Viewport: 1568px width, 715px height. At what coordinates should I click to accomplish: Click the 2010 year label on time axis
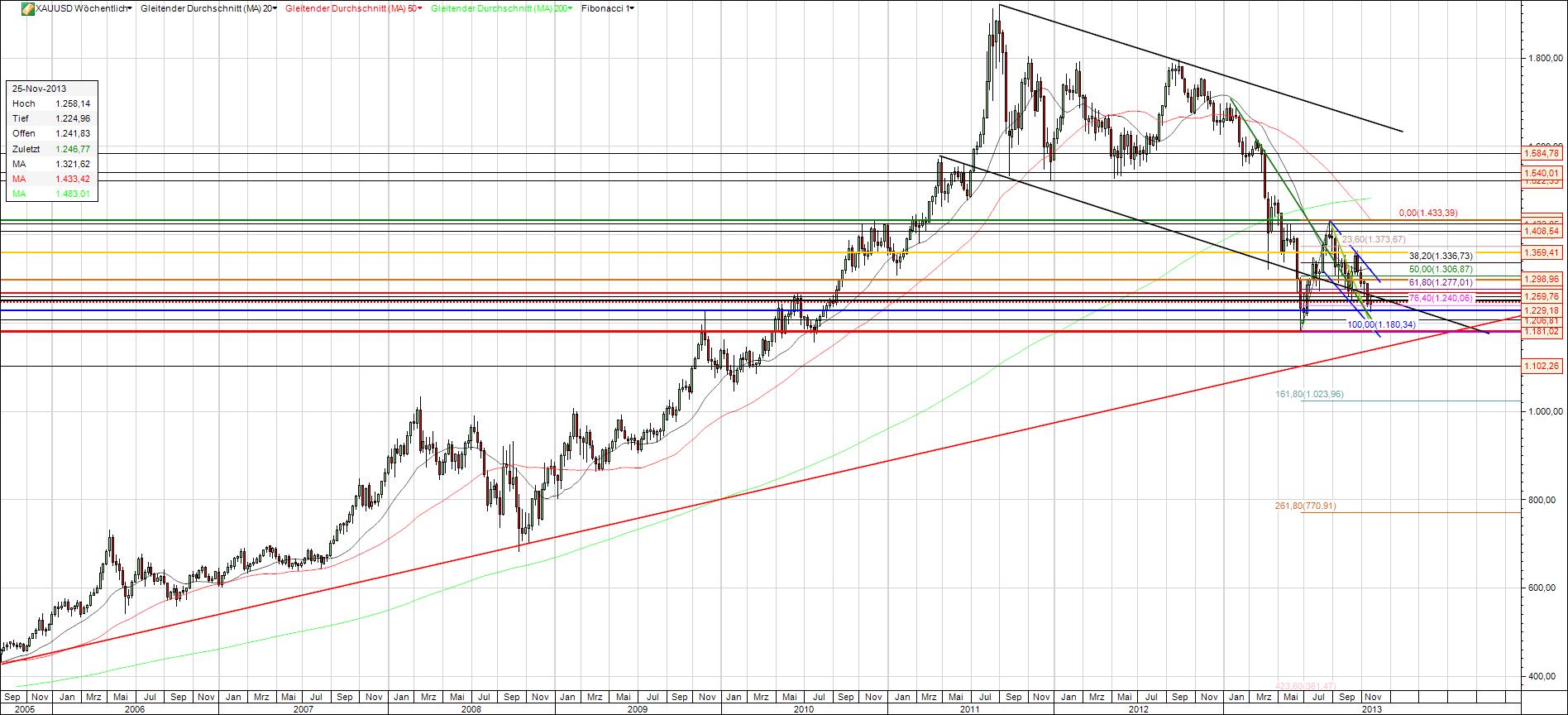[x=804, y=709]
